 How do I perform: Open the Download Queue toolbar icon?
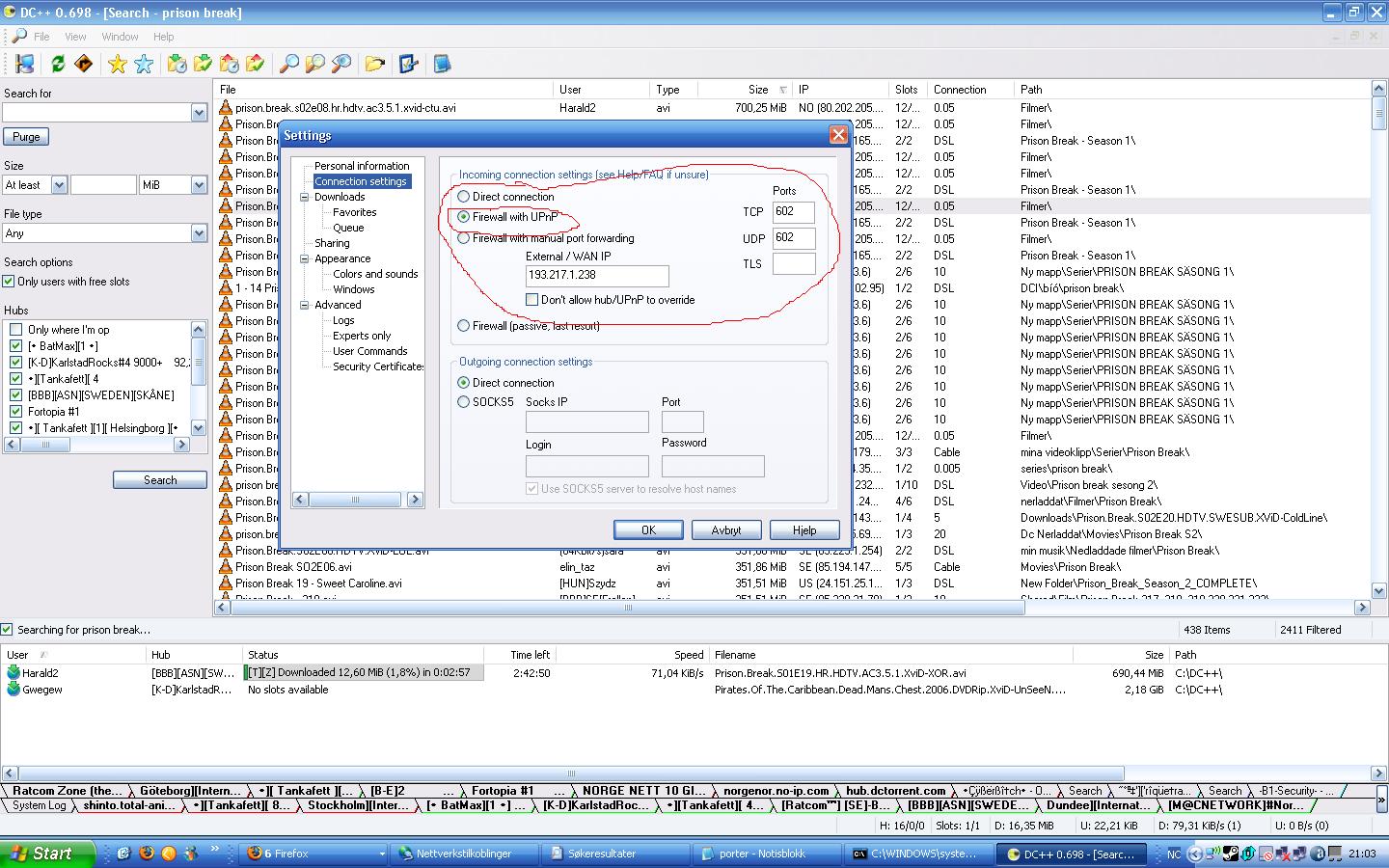177,64
